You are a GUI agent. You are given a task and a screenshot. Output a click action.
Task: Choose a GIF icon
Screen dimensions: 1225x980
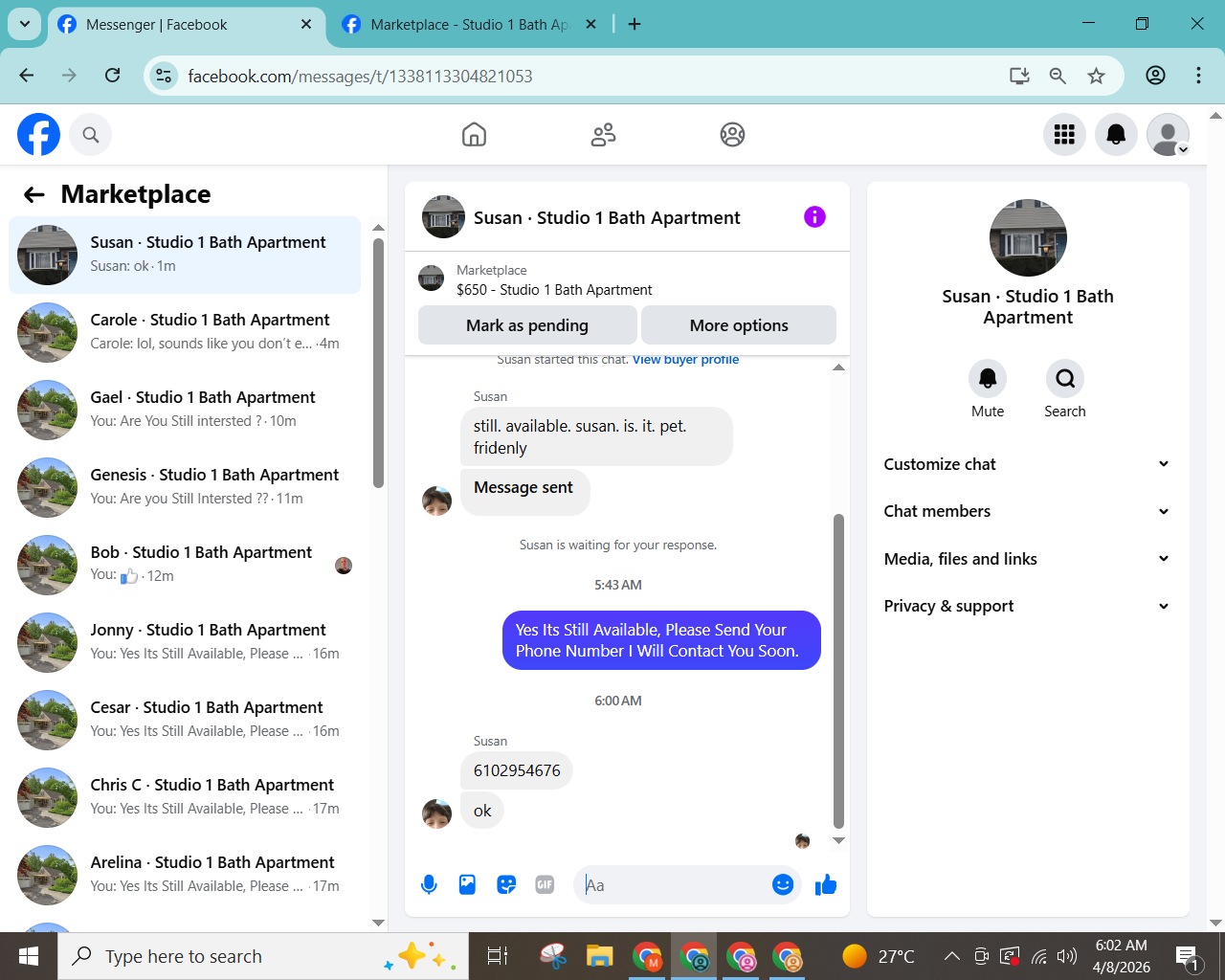(x=545, y=885)
